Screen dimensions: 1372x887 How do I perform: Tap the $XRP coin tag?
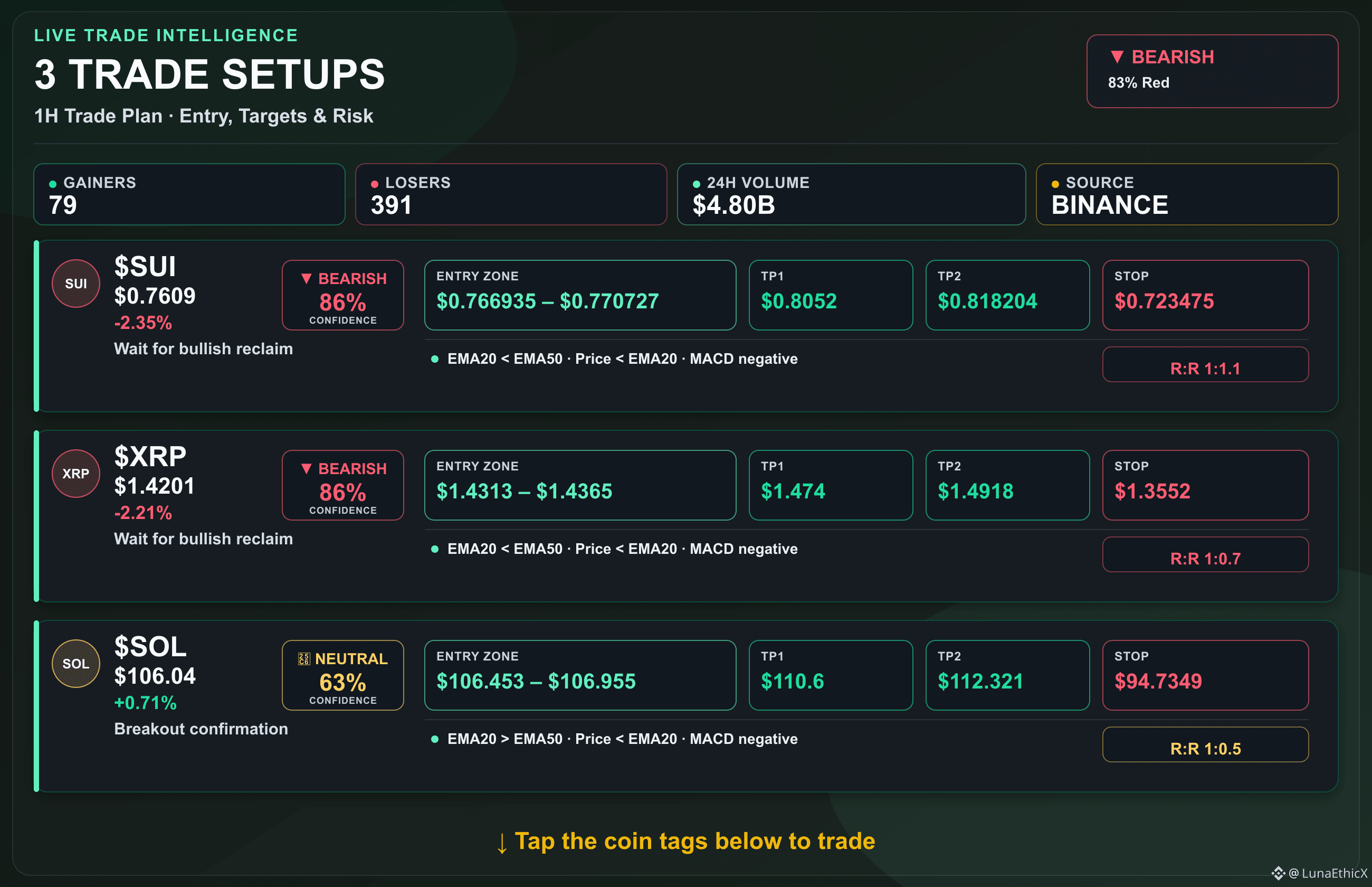click(150, 456)
